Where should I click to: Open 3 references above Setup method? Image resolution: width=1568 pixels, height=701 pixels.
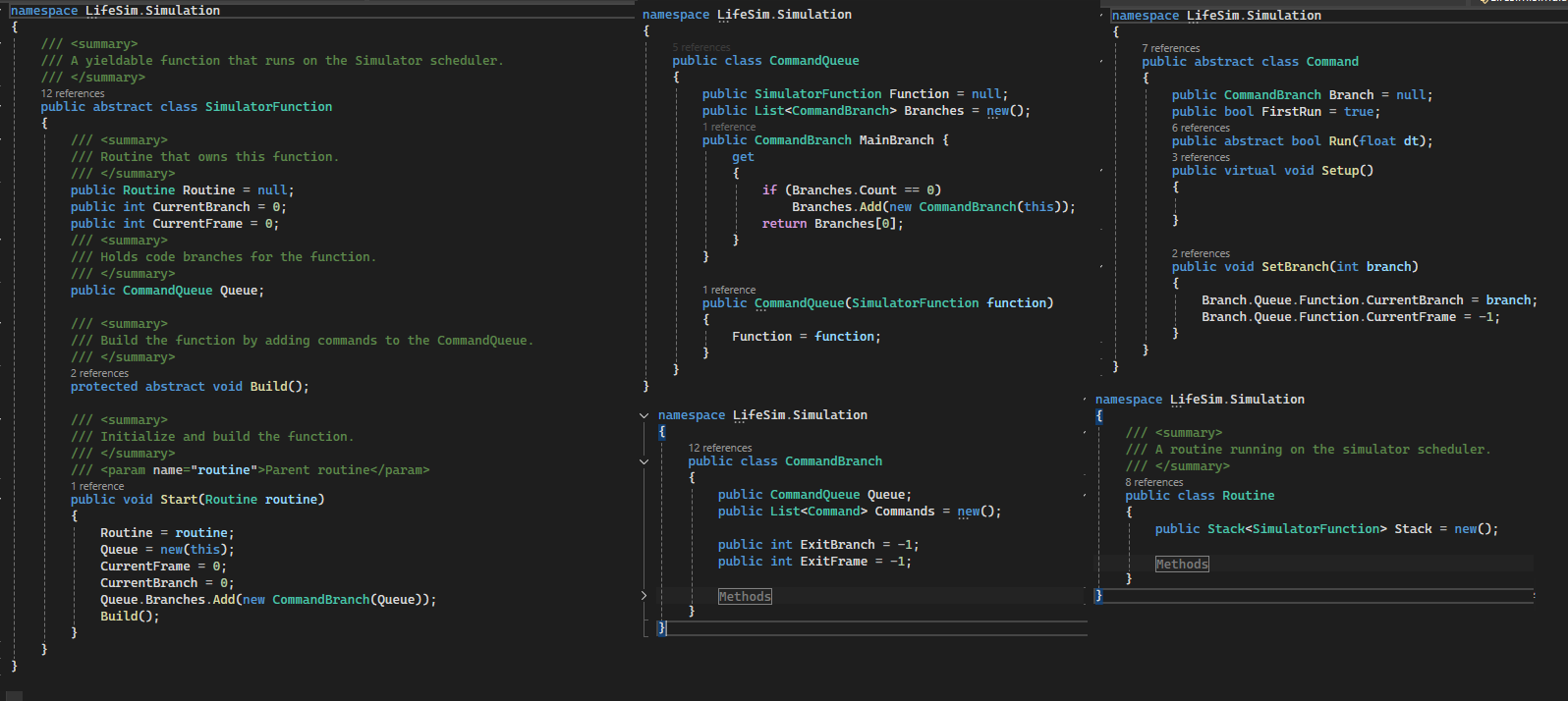[1201, 157]
